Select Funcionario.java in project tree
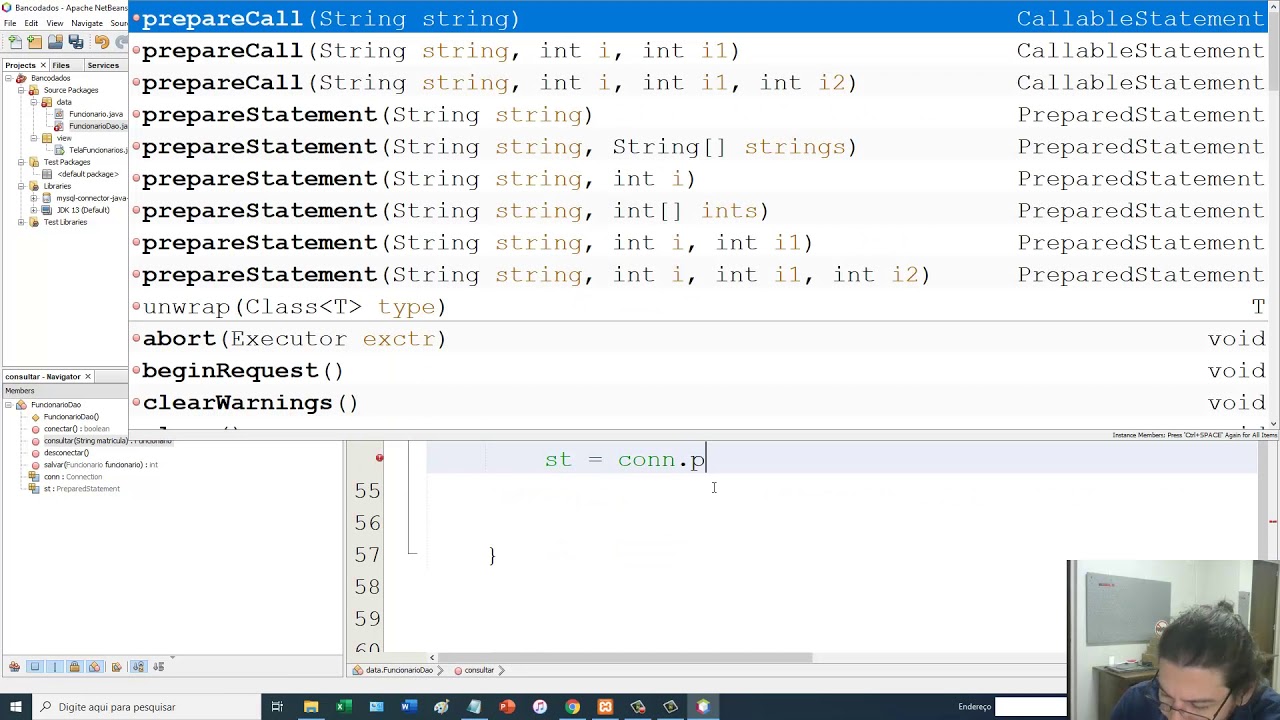 tap(95, 114)
